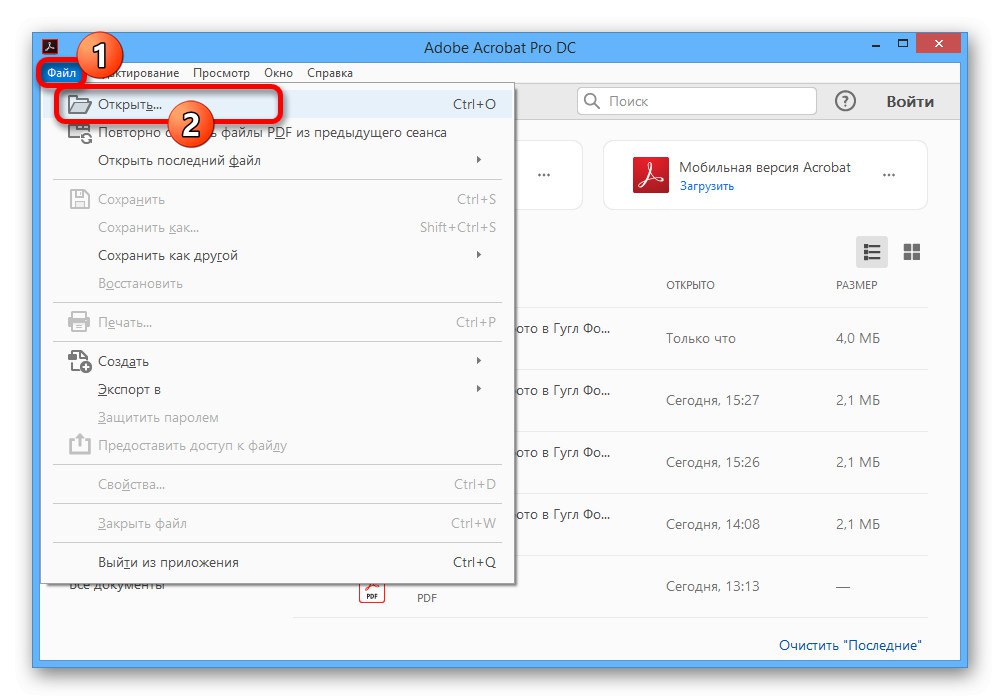Click the Acrobat app icon in title bar

50,47
